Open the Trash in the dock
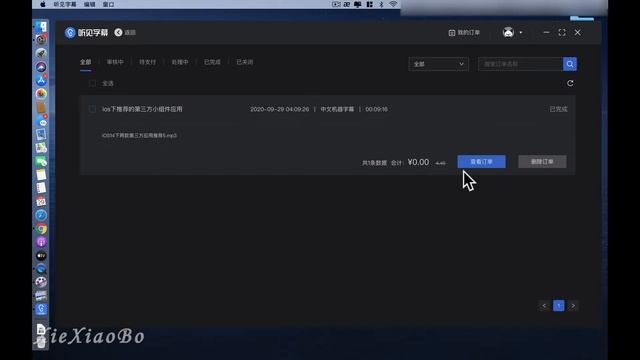The width and height of the screenshot is (640, 360). pos(41,342)
